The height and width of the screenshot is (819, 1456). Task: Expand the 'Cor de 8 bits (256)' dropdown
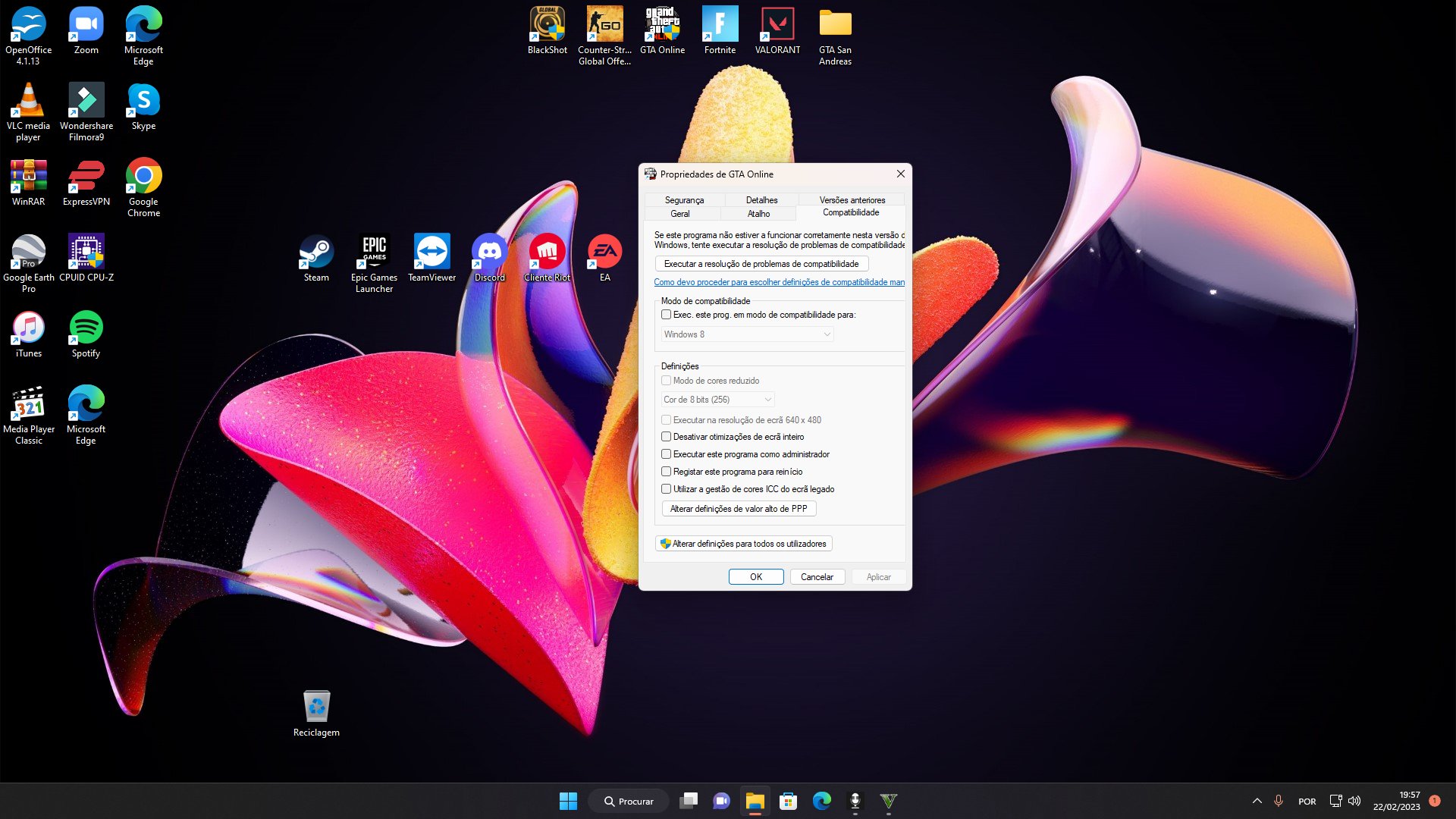click(717, 400)
